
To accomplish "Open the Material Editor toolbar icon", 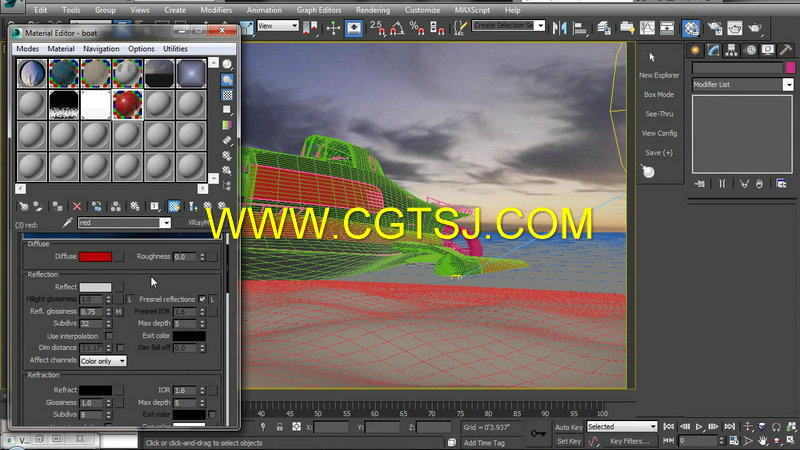I will coord(691,28).
